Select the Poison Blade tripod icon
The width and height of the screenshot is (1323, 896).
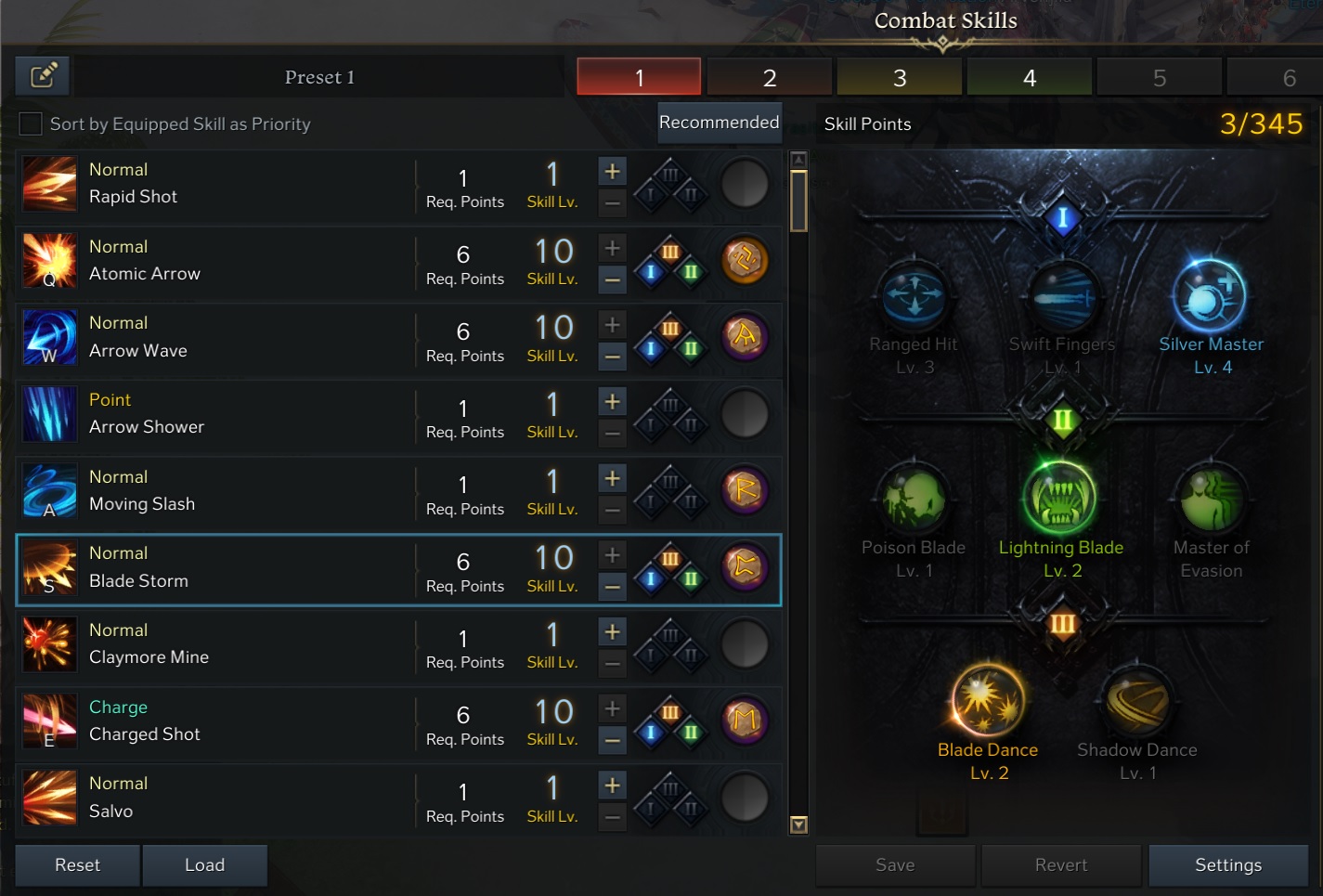point(914,499)
